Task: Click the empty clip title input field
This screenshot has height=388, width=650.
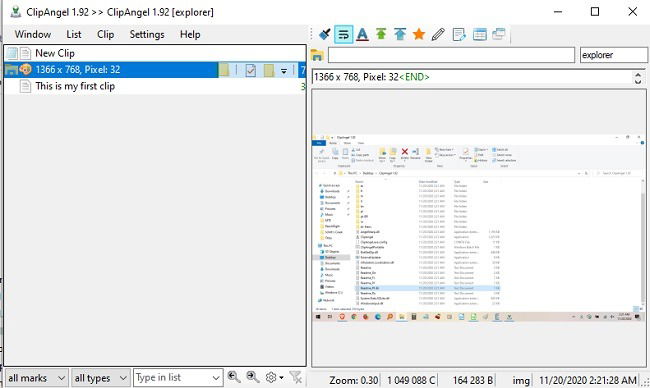Action: [451, 55]
